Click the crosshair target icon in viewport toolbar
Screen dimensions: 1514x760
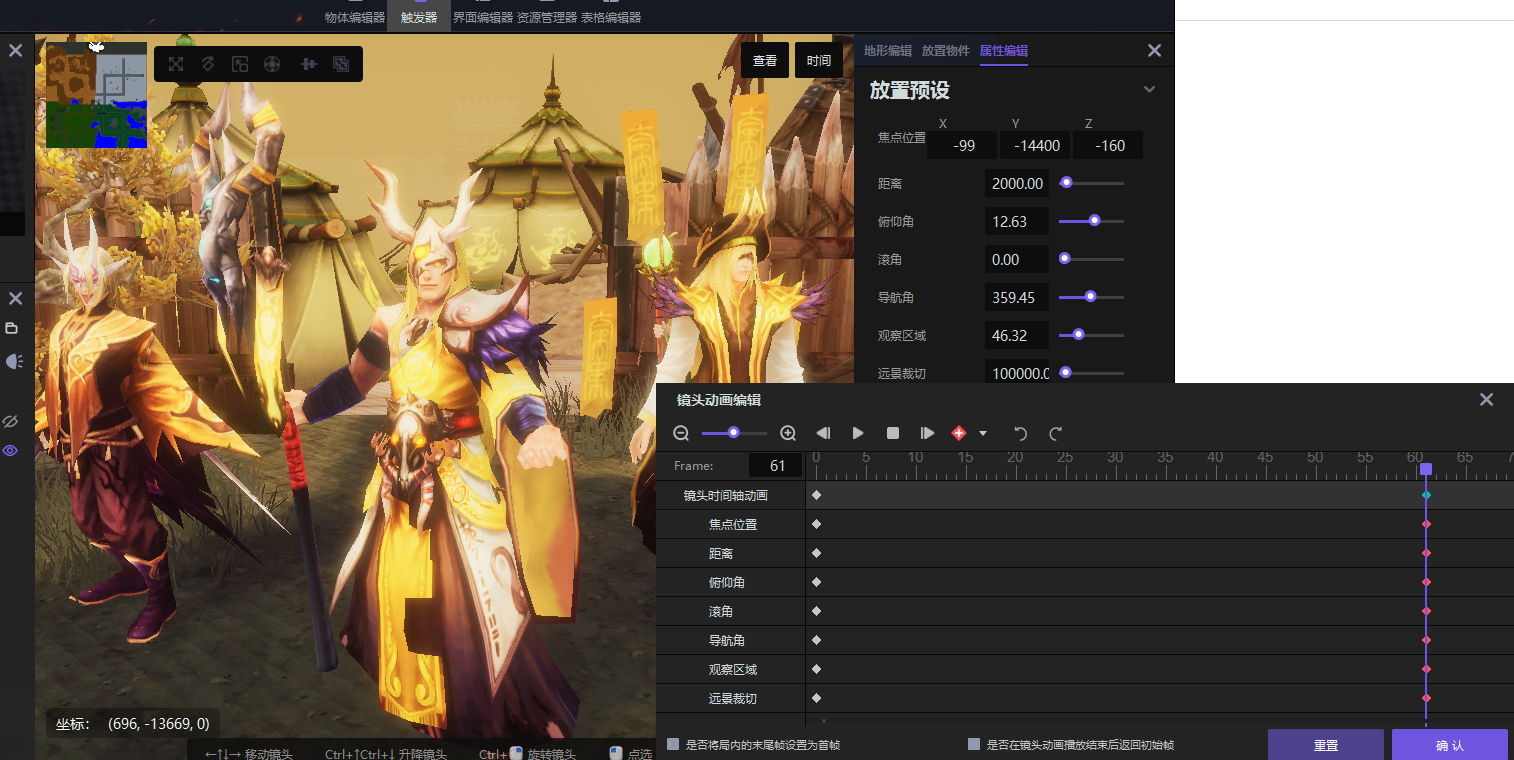click(271, 64)
